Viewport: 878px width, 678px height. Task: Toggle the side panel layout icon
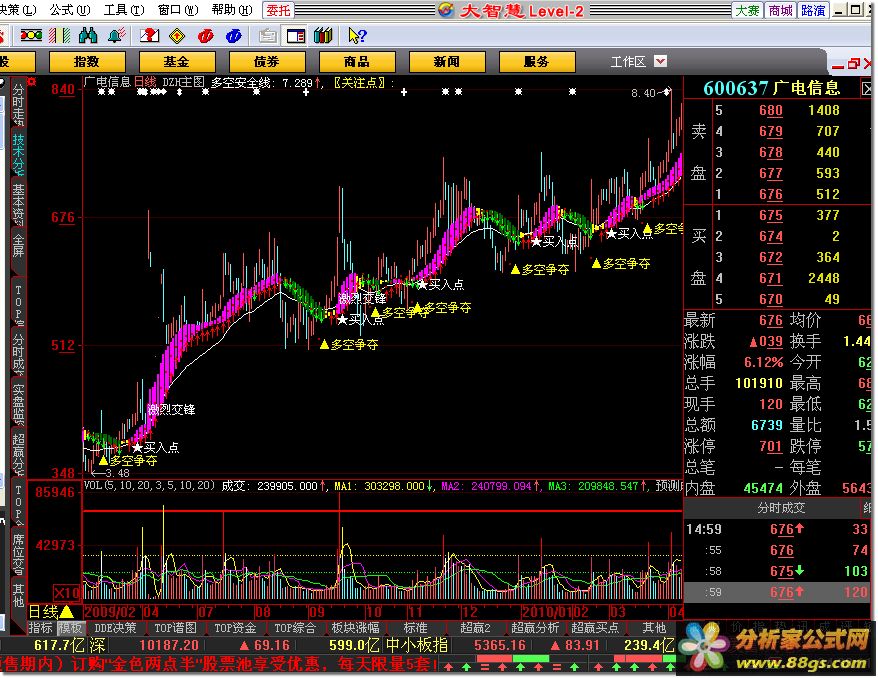point(295,36)
